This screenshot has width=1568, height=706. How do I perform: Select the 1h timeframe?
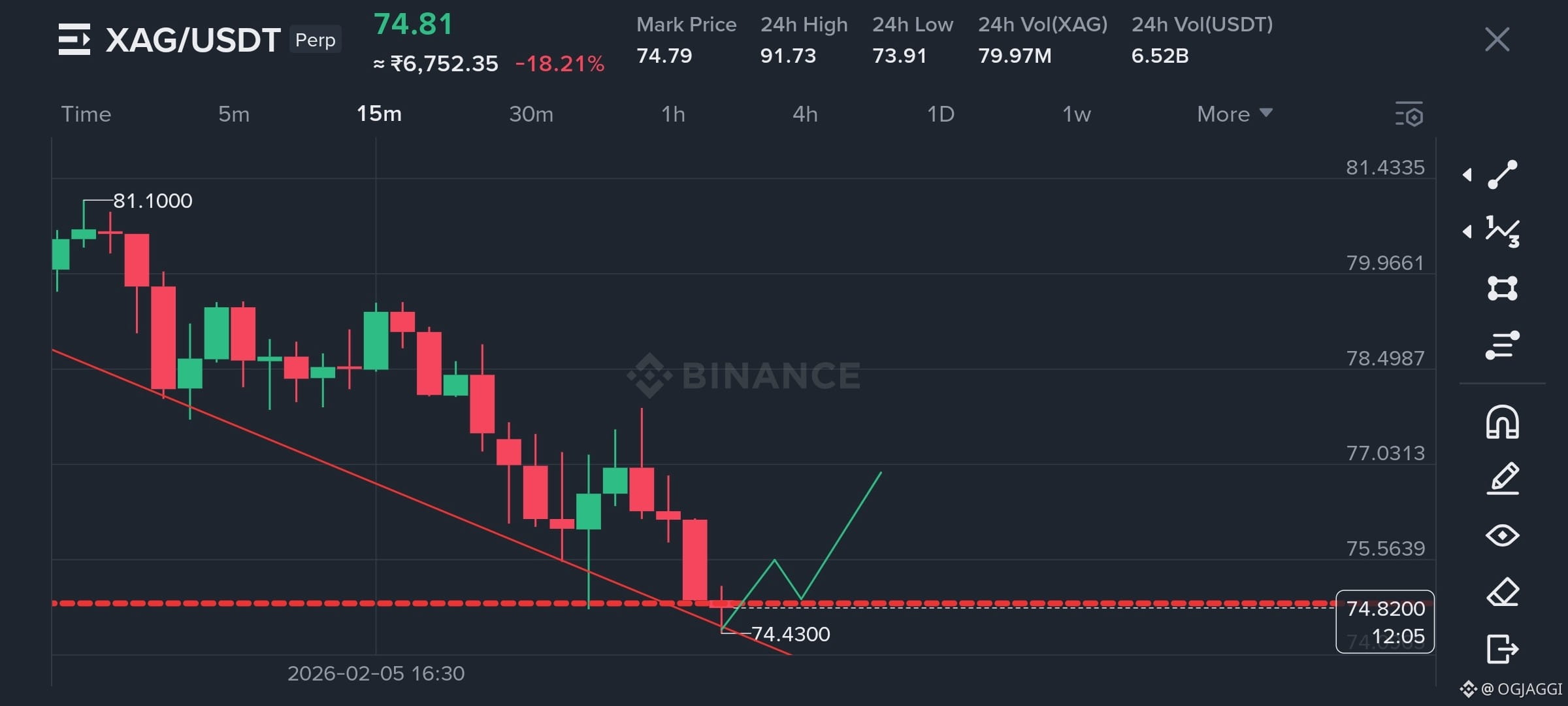673,114
